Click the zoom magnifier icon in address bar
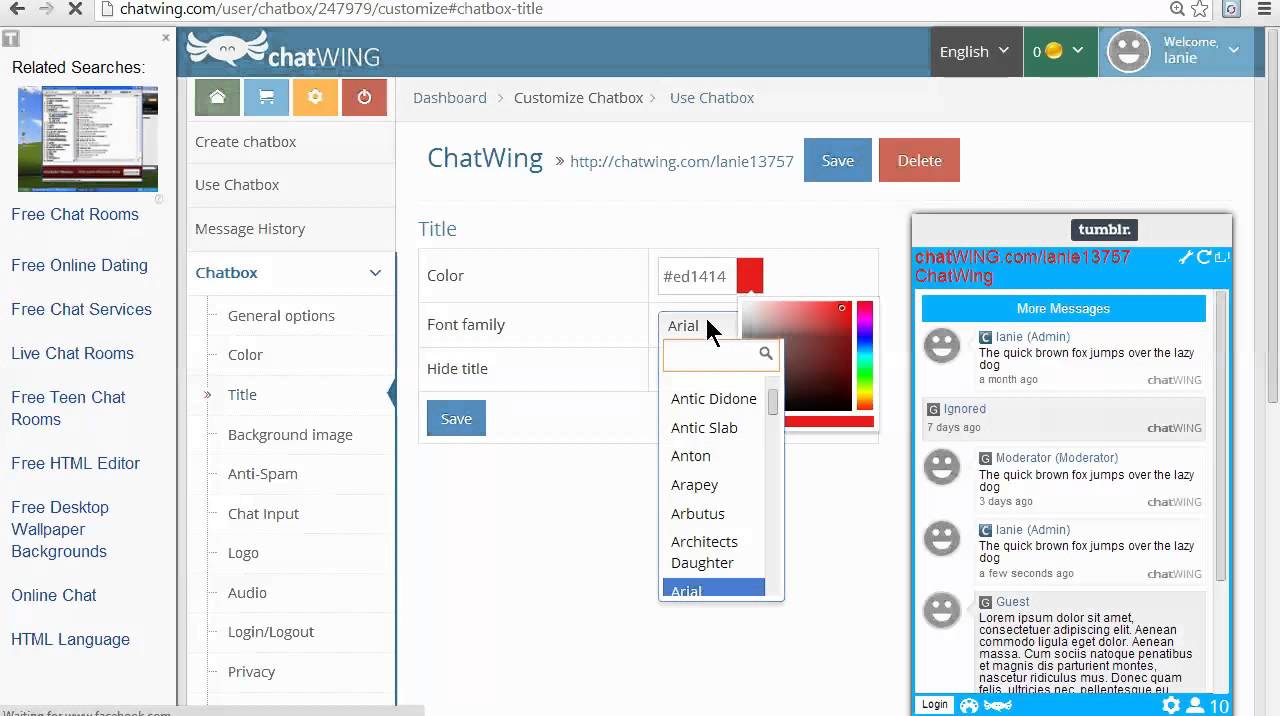The width and height of the screenshot is (1280, 716). pos(1178,9)
